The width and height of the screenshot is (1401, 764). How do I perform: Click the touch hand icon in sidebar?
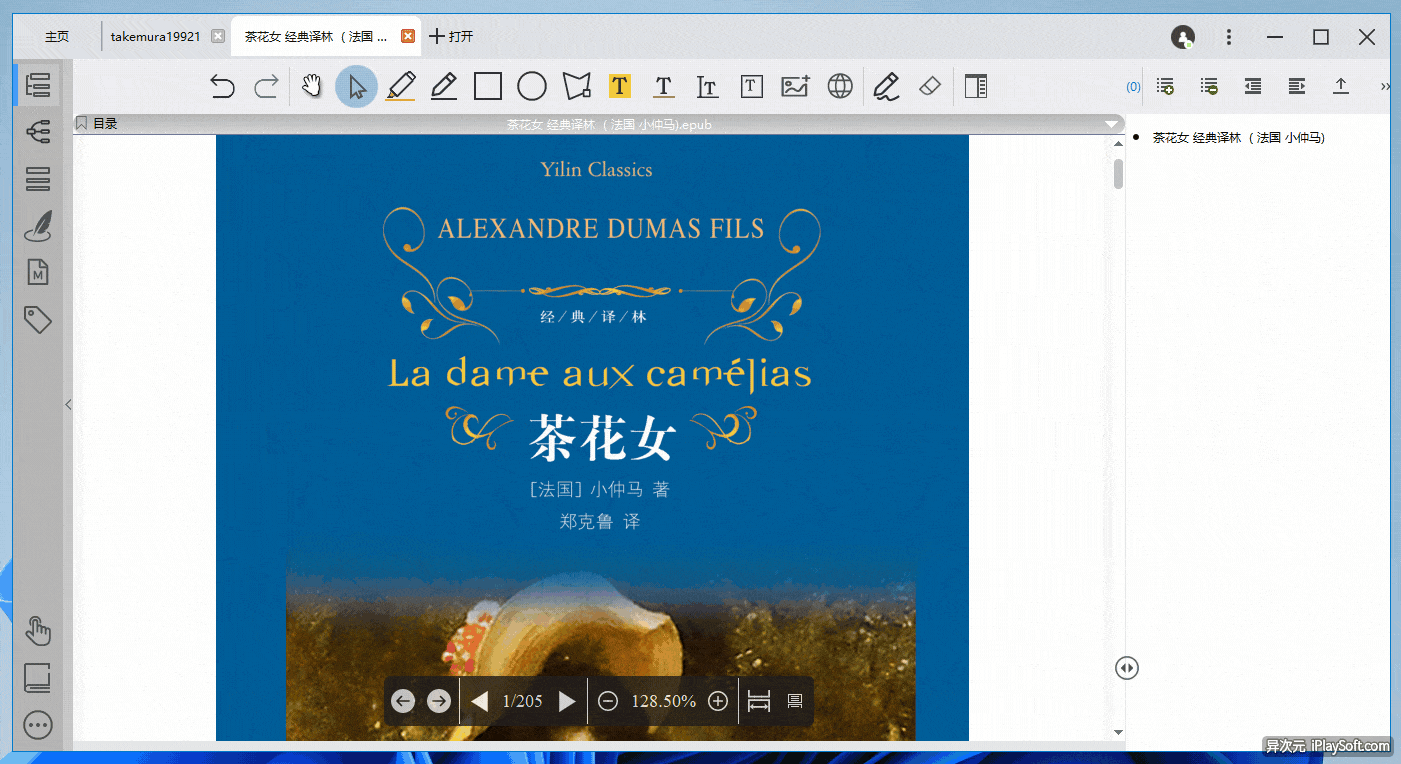click(x=38, y=631)
